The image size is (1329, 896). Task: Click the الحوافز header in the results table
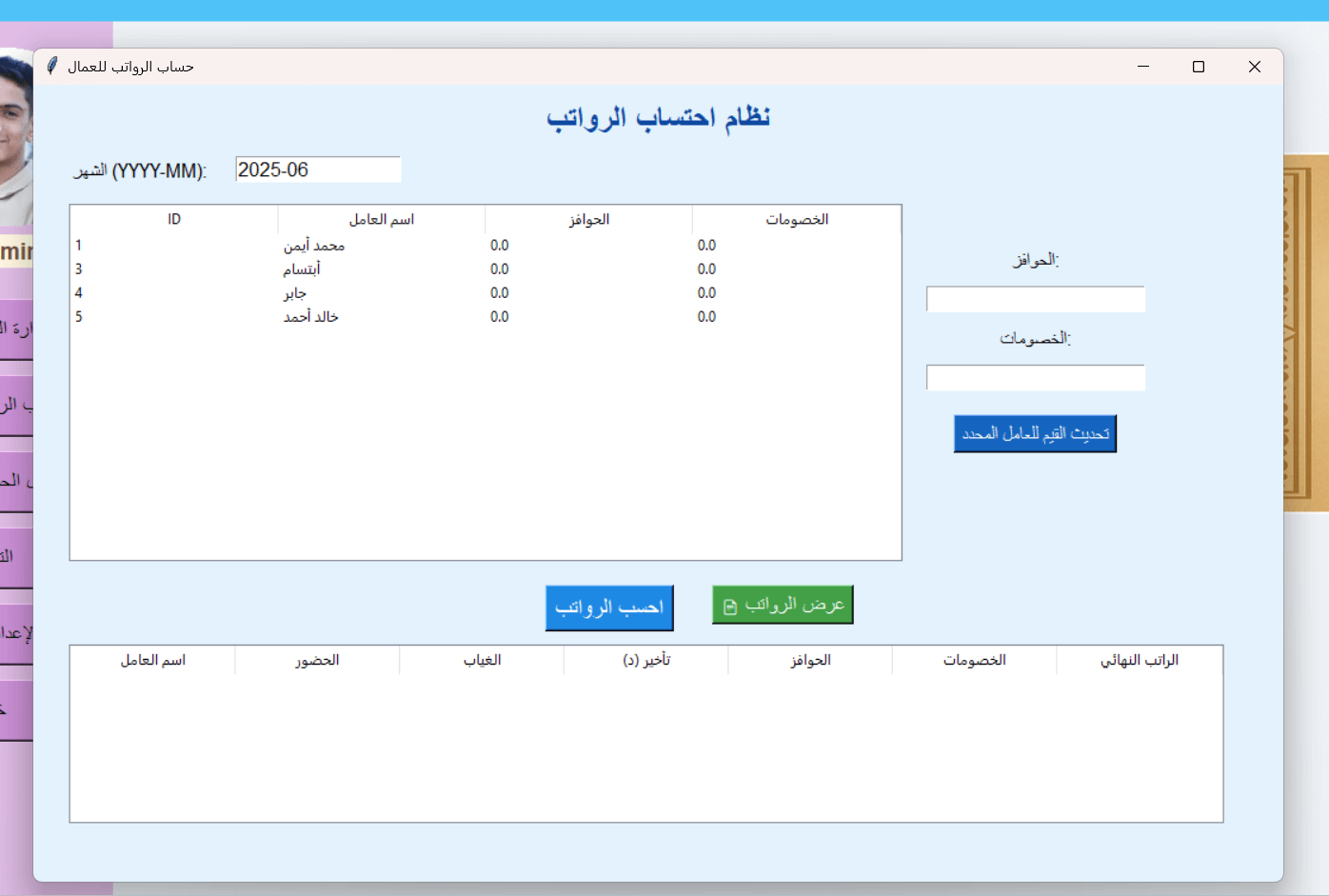coord(810,660)
